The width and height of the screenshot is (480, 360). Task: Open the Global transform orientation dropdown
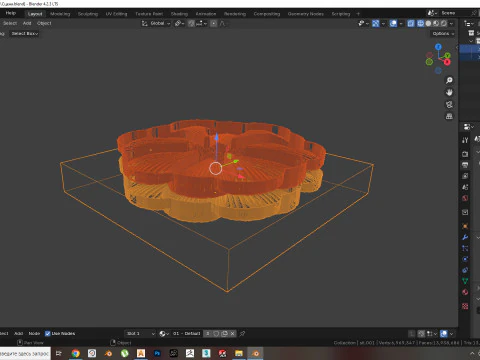pyautogui.click(x=156, y=23)
